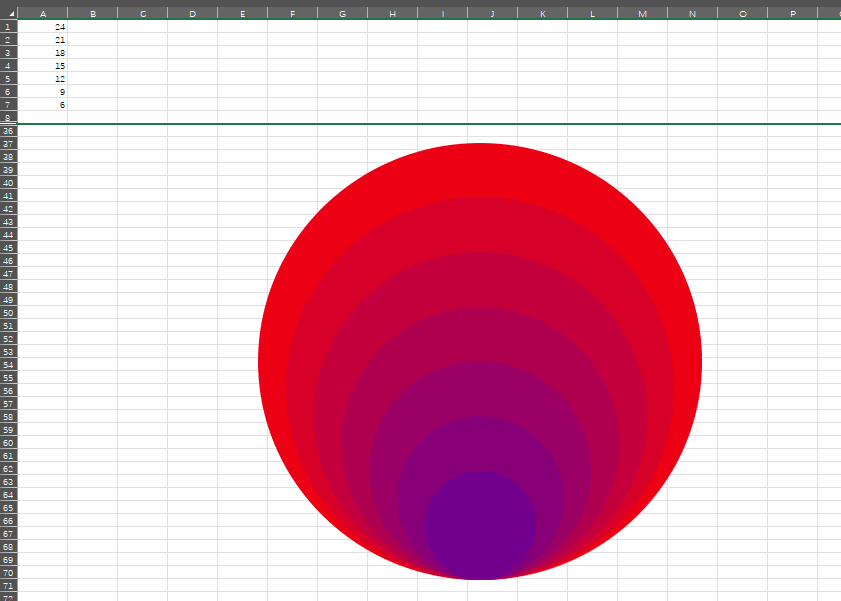841x601 pixels.
Task: Select column F header
Action: tap(292, 13)
